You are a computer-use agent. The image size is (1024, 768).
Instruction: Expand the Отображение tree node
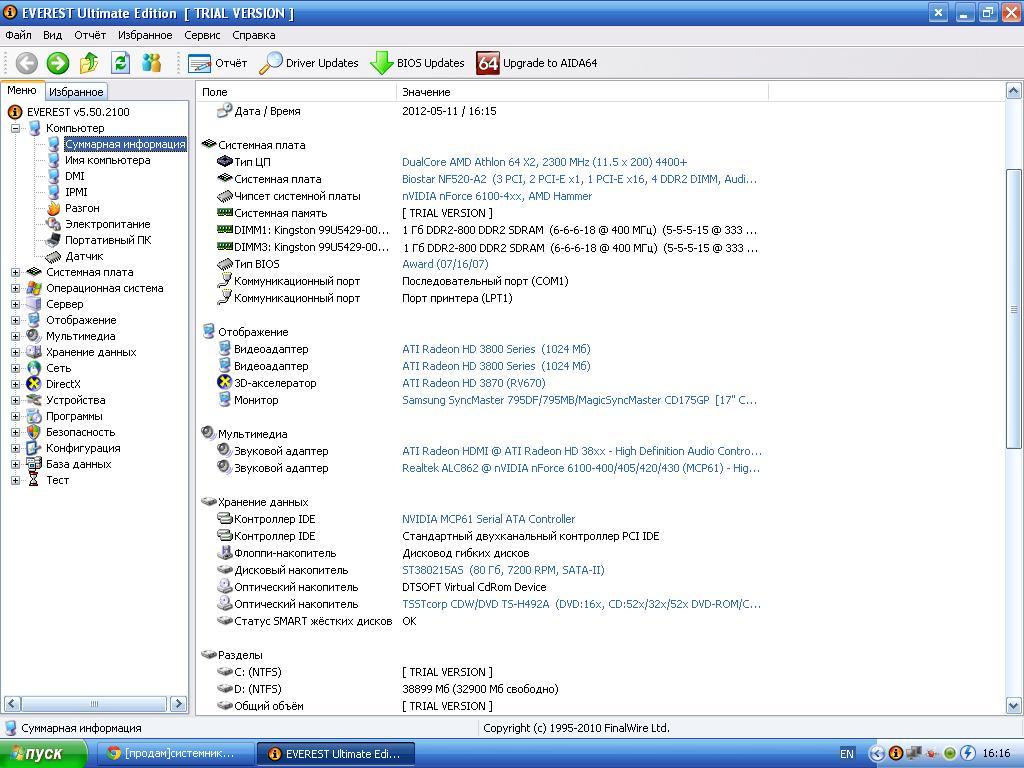point(16,321)
